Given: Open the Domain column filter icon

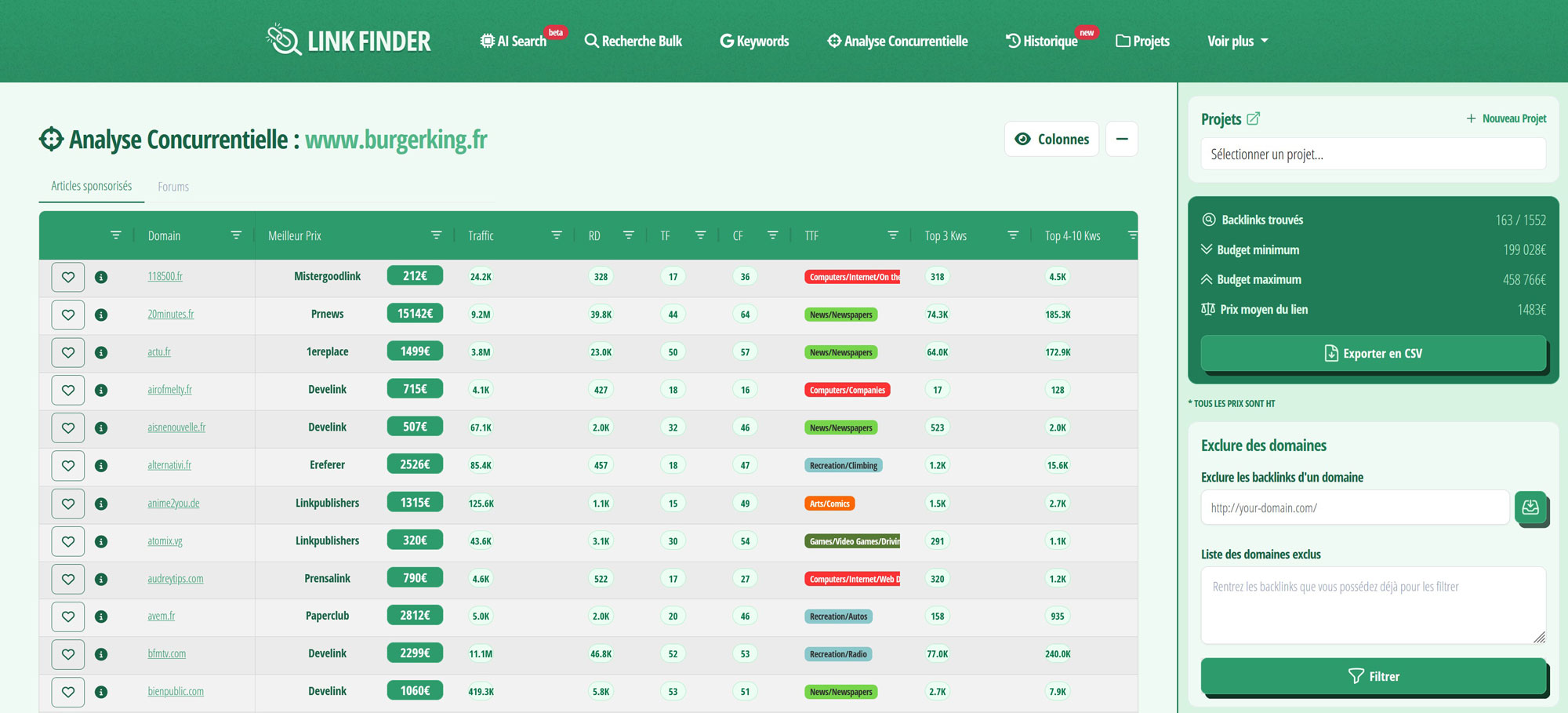Looking at the screenshot, I should click(x=236, y=235).
